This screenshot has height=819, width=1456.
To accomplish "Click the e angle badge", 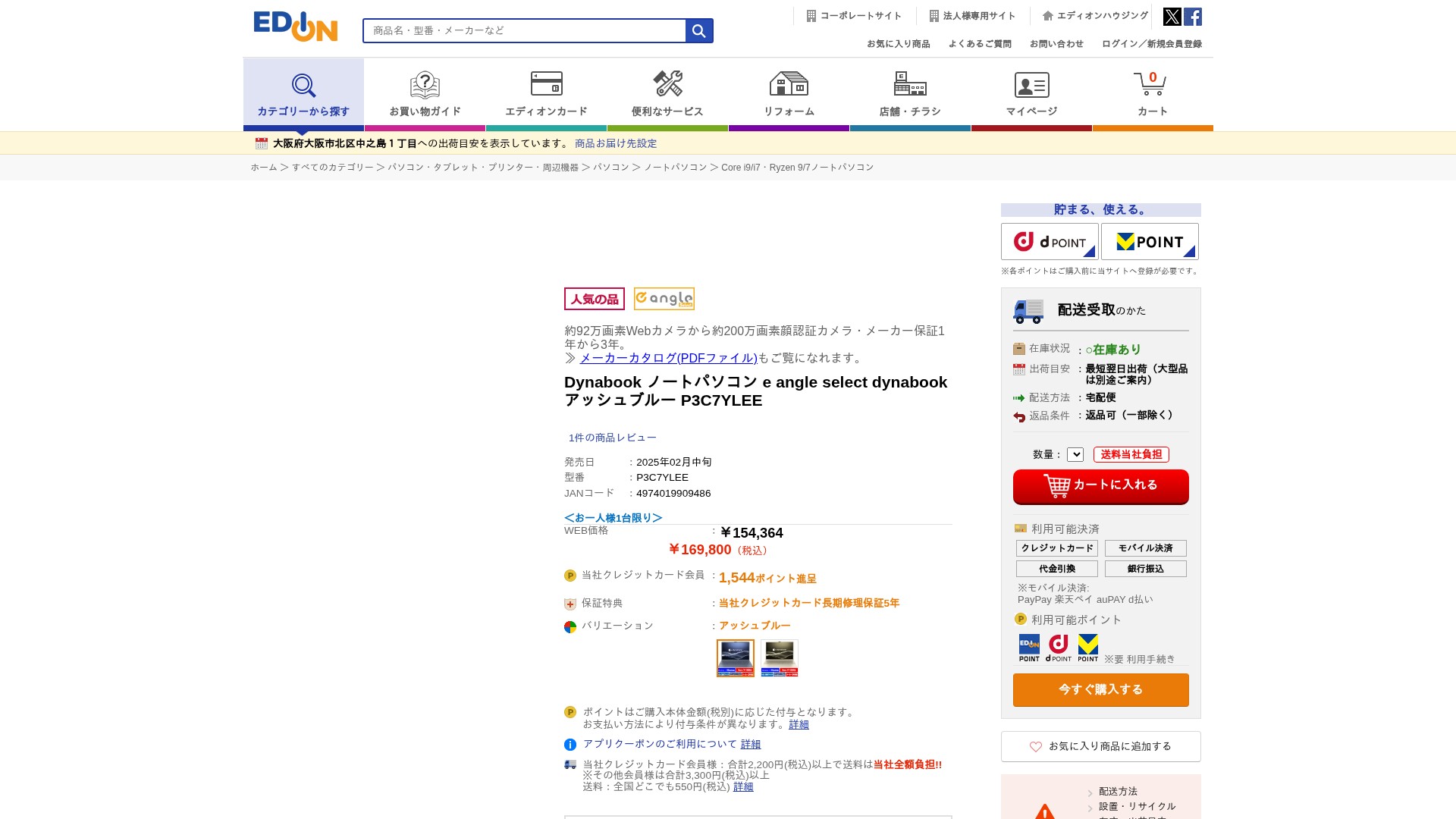I will click(x=664, y=299).
